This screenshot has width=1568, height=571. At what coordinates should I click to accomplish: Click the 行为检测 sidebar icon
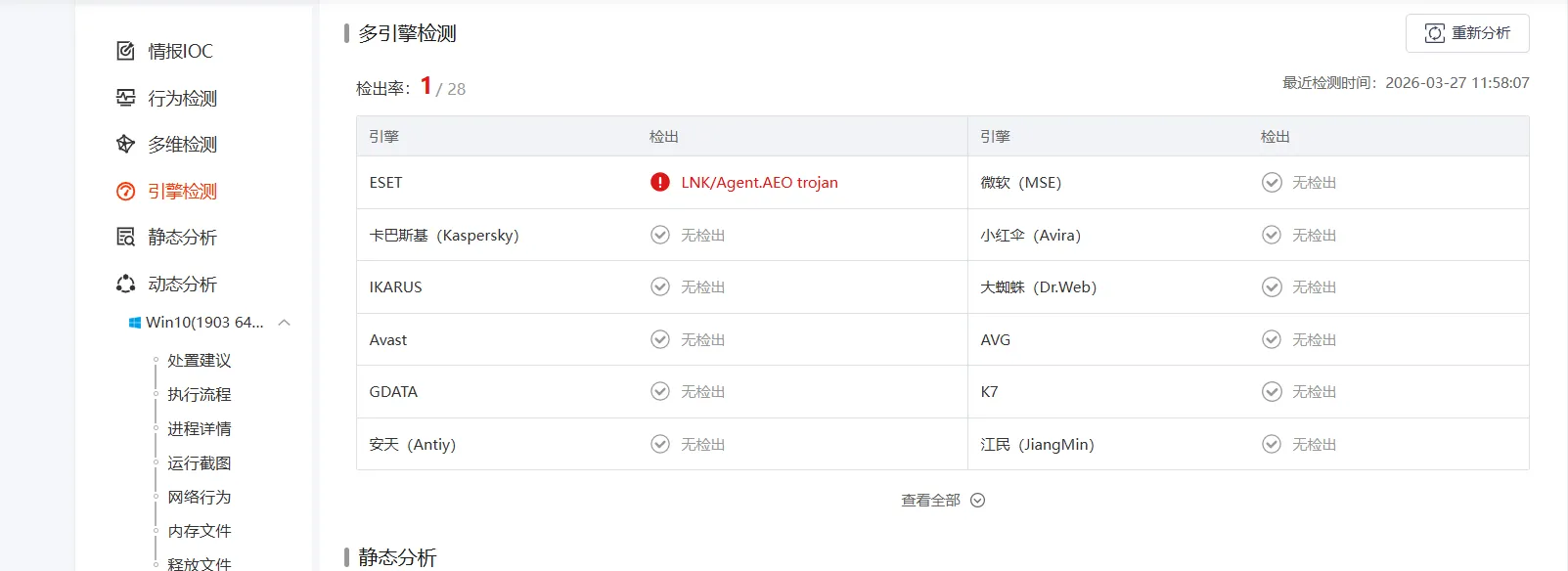[125, 98]
